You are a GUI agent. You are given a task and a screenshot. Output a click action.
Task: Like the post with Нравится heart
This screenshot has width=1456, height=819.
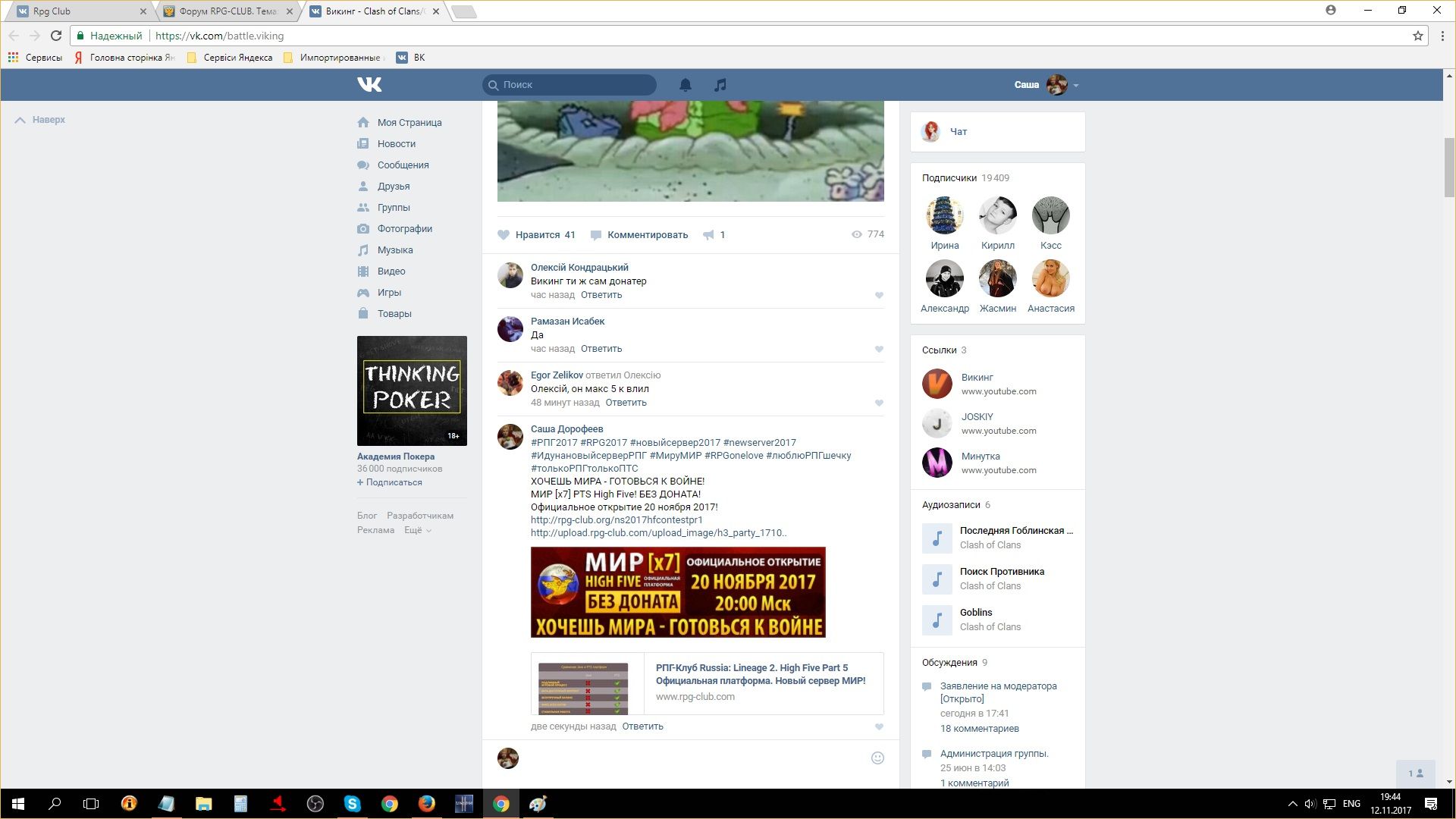[504, 235]
